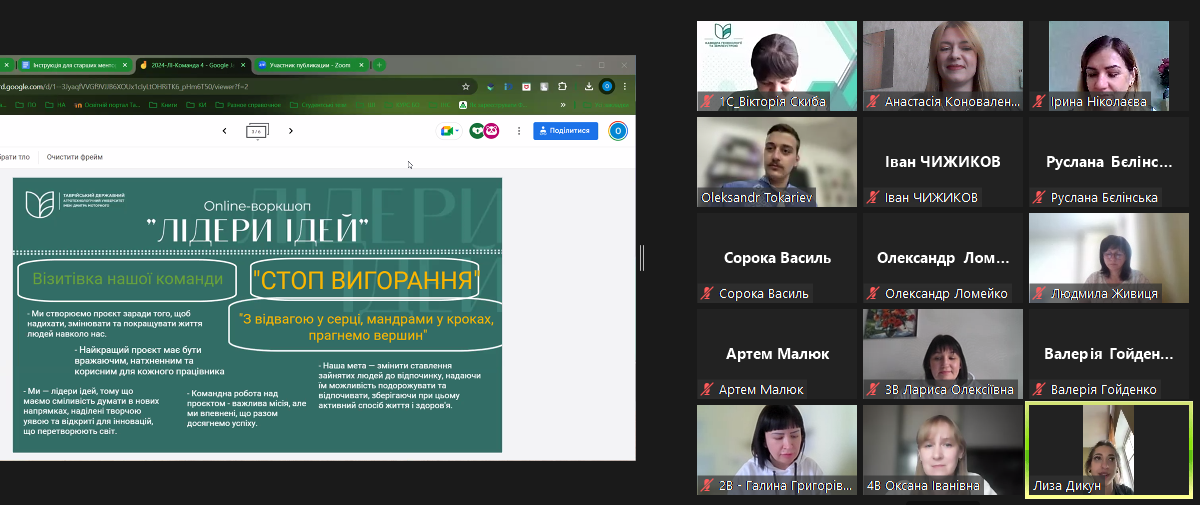
Task: Open the КИ bookmark folder
Action: click(197, 105)
